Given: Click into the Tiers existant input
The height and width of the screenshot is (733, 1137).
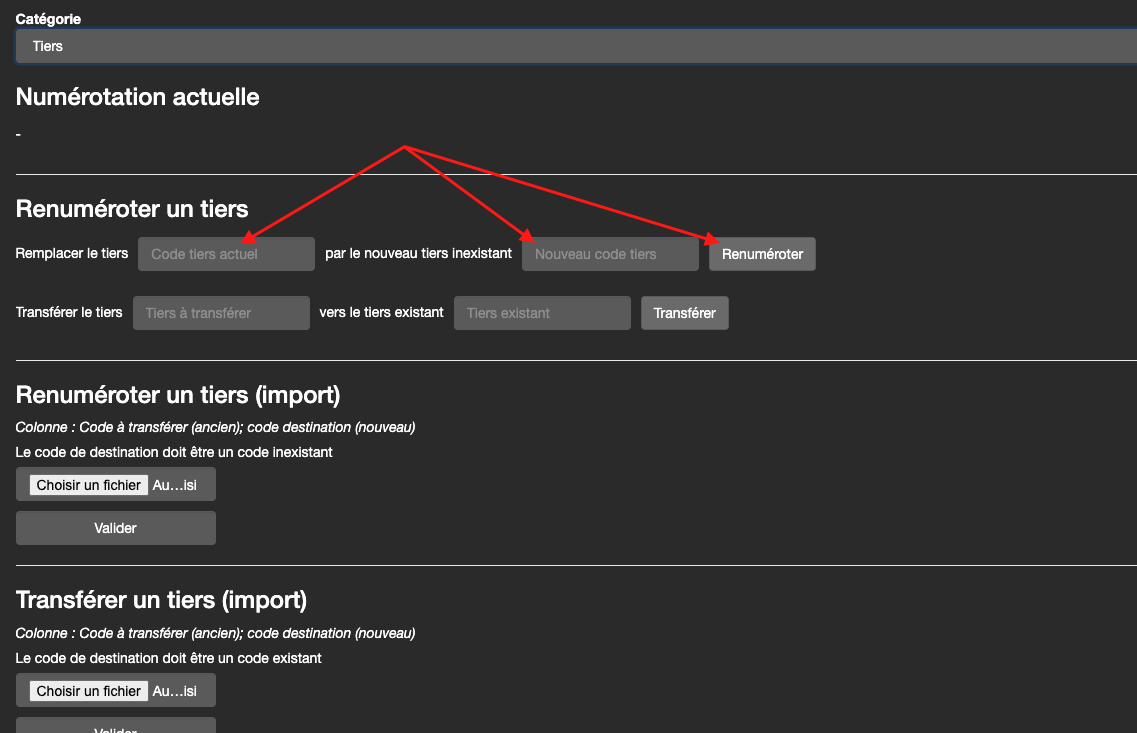Looking at the screenshot, I should [x=542, y=313].
